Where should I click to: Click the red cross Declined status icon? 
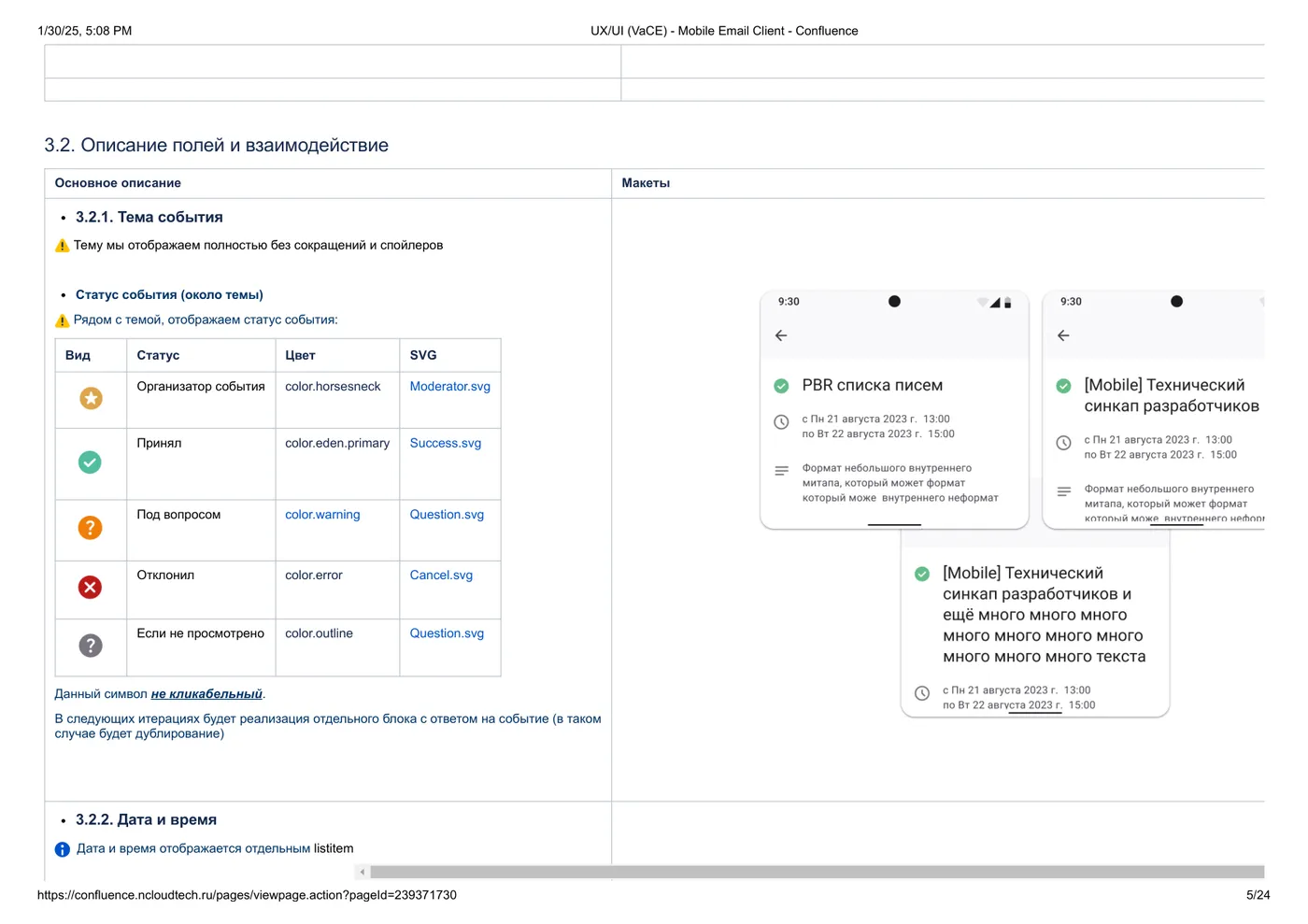click(x=90, y=588)
